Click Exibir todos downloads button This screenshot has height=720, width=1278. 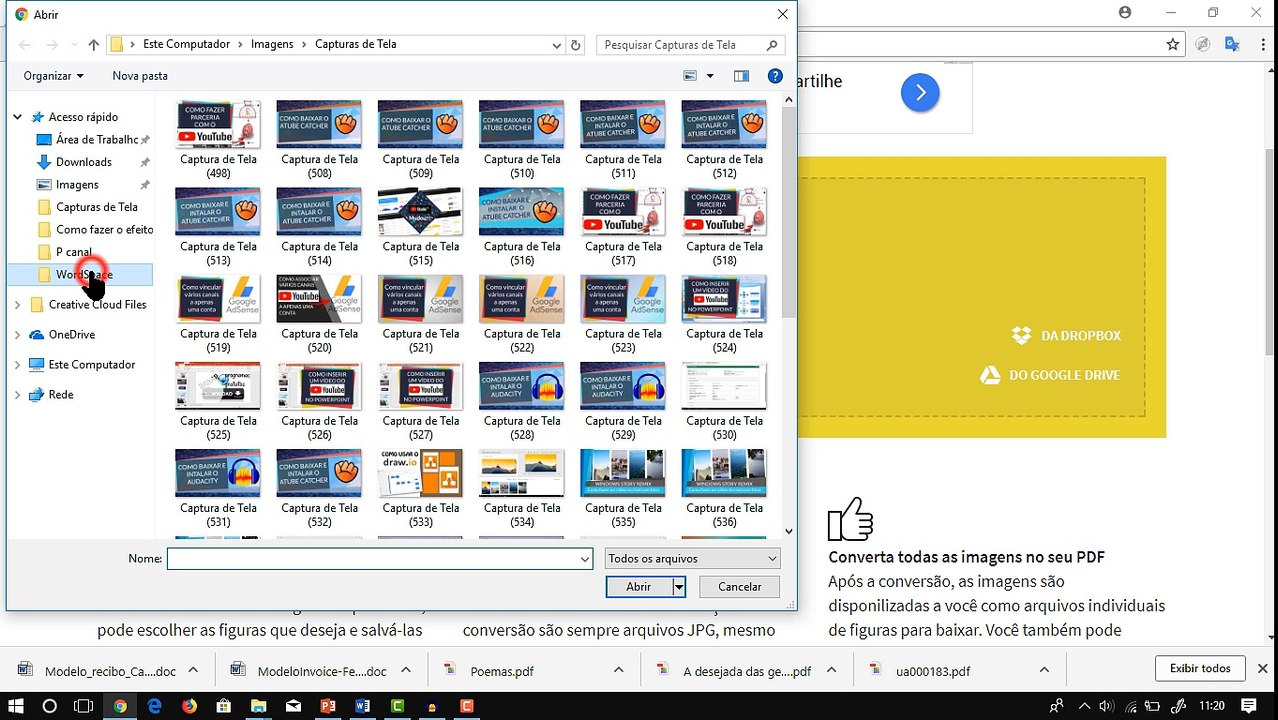pos(1200,668)
